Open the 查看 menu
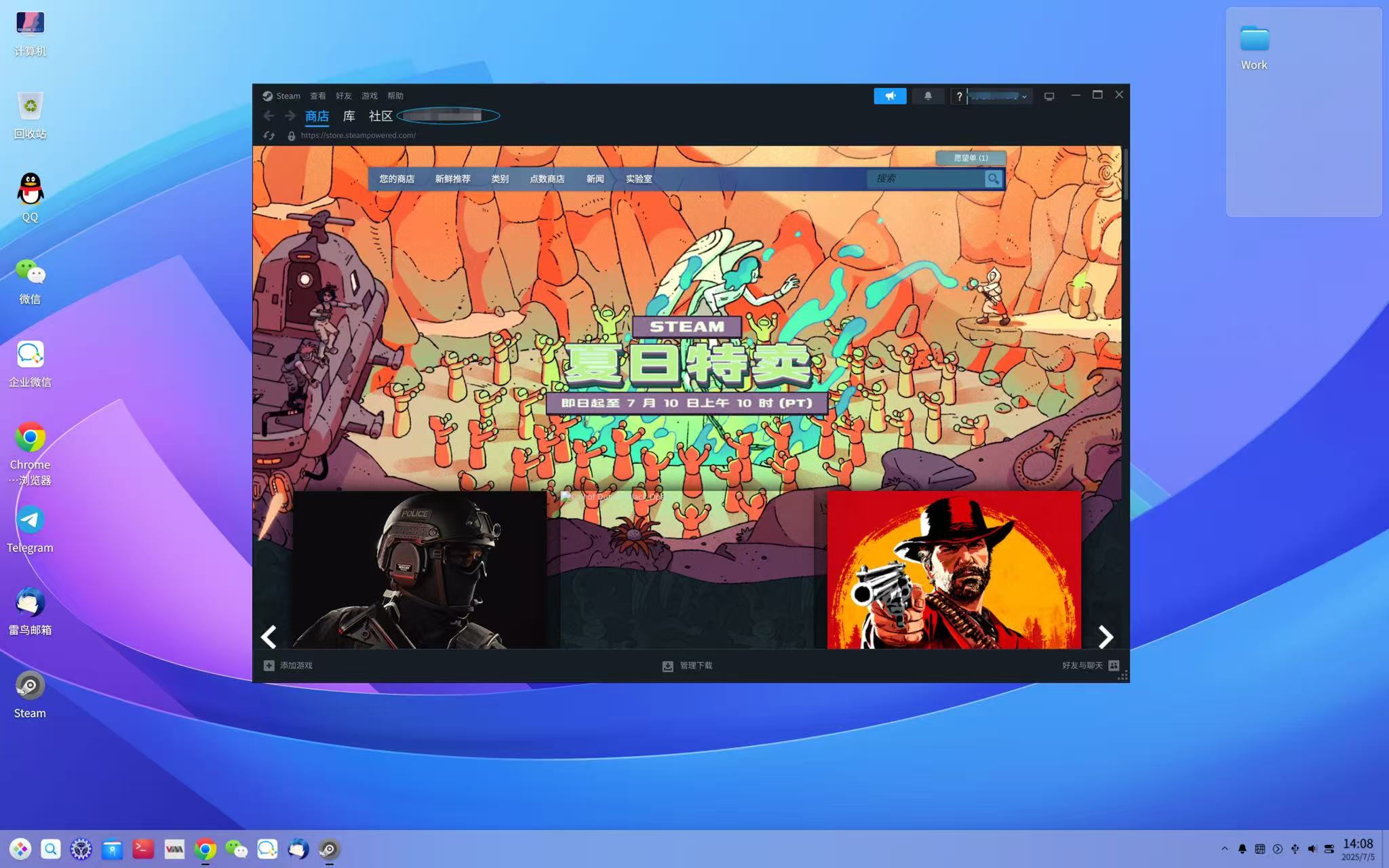 (x=317, y=96)
